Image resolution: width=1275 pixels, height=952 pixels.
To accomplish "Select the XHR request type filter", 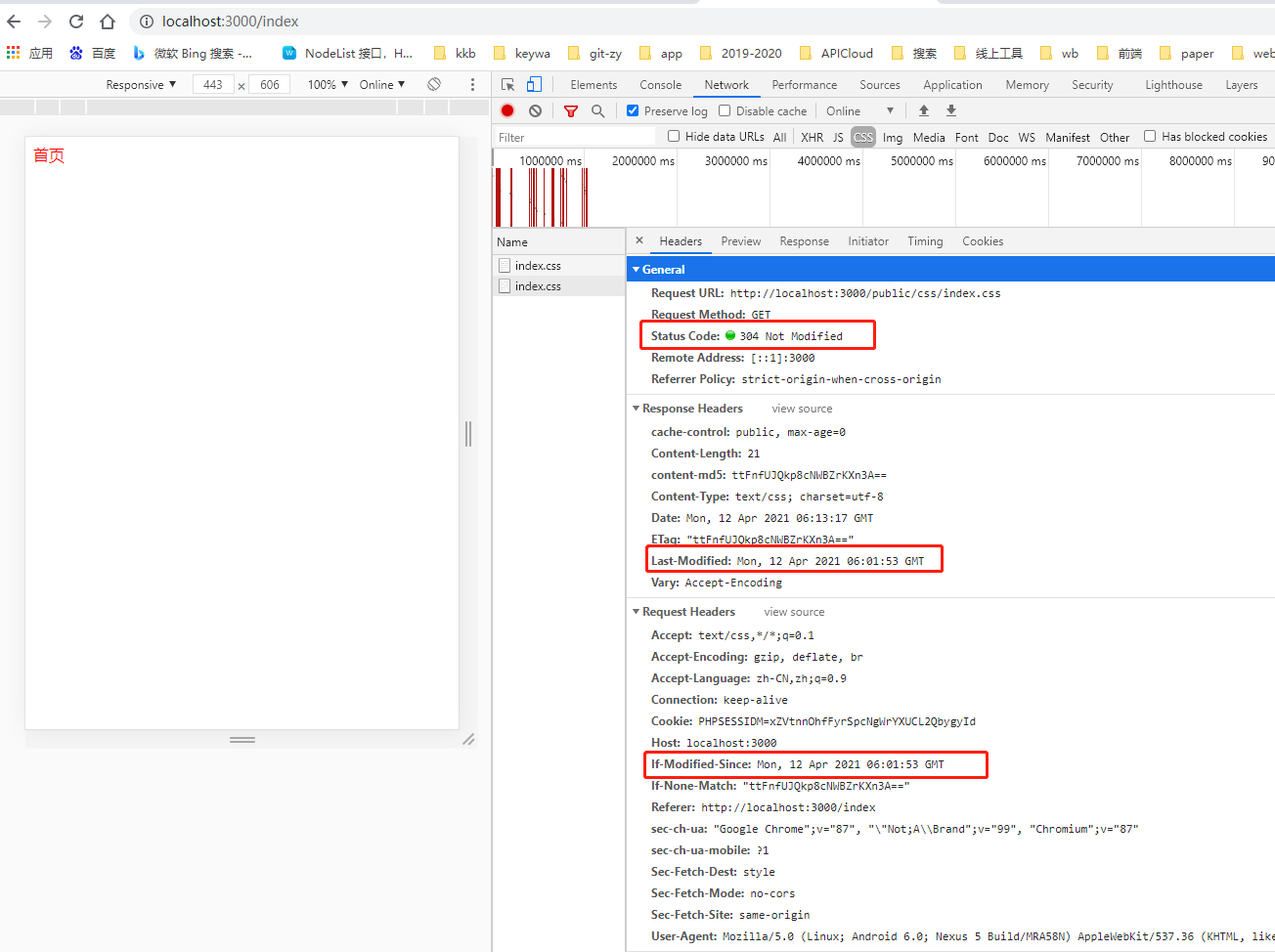I will point(812,137).
